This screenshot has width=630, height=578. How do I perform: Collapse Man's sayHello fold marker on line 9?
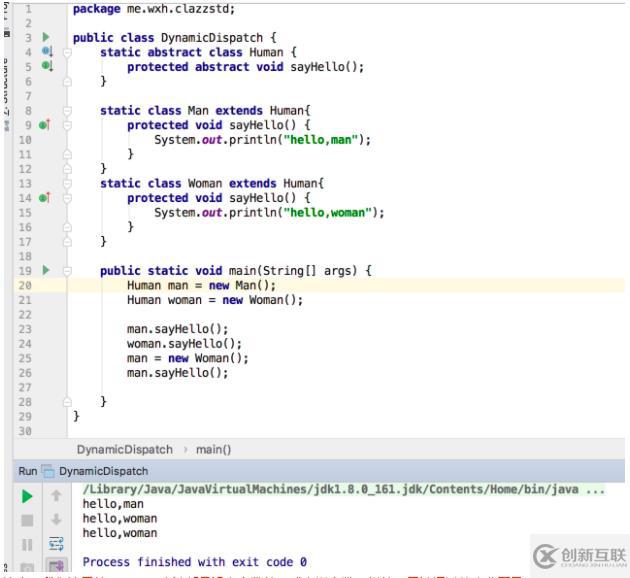pos(68,125)
